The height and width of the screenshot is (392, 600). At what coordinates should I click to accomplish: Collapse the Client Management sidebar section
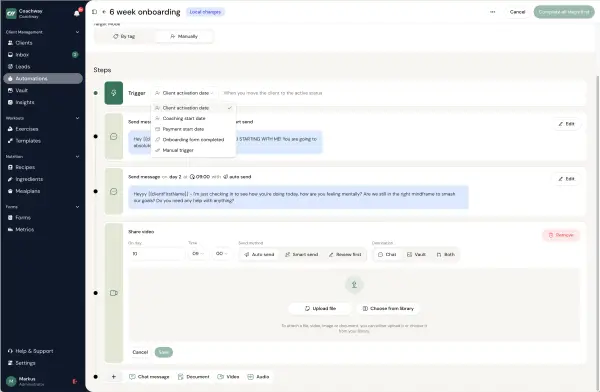pyautogui.click(x=77, y=32)
